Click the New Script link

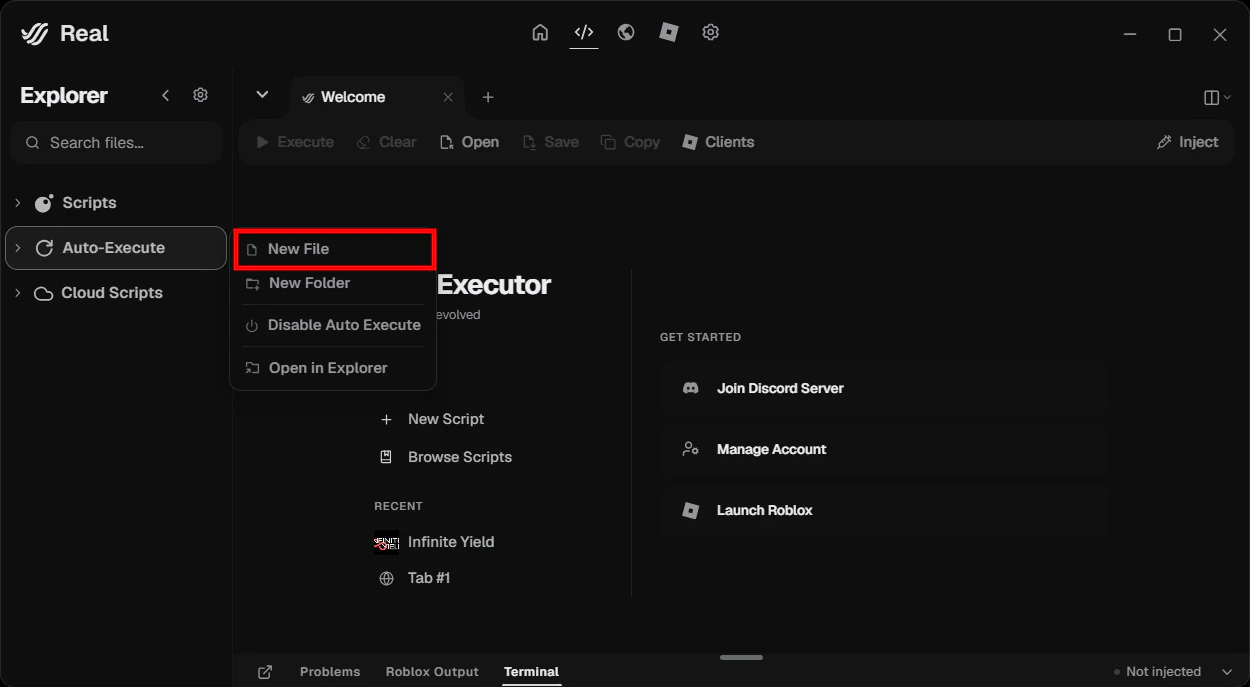[431, 419]
